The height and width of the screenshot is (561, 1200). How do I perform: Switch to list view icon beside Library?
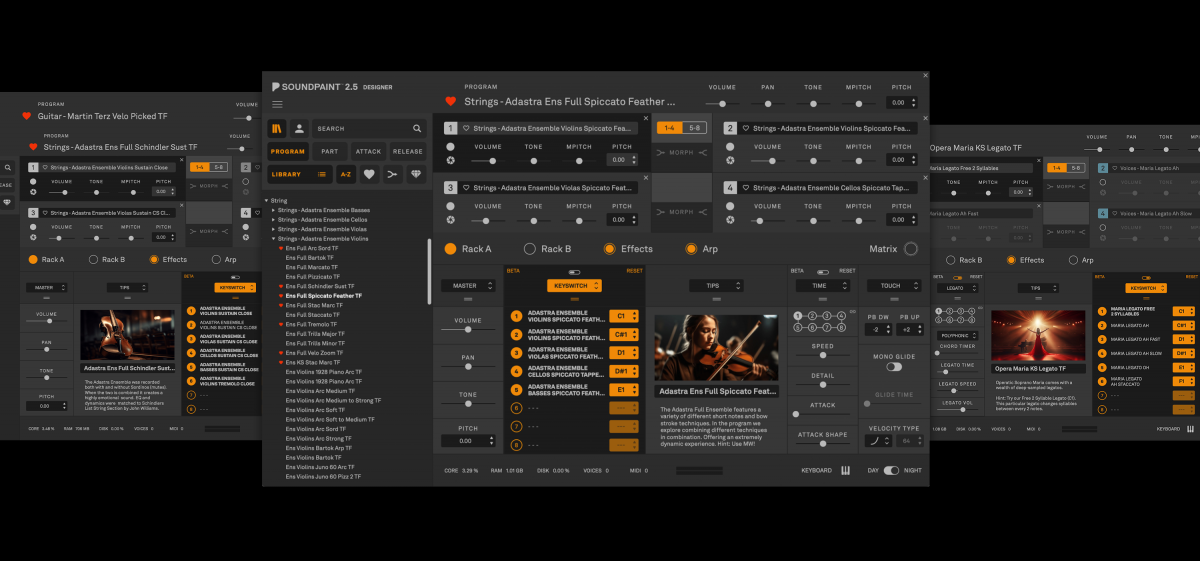point(322,174)
